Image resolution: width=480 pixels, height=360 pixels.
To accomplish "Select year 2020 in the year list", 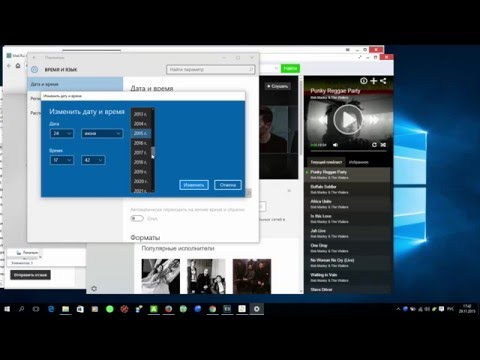I will (141, 181).
